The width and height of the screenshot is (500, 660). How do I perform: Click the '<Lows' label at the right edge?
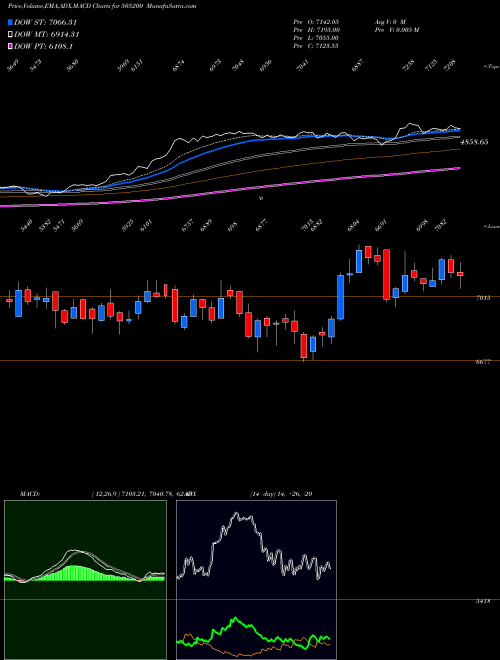(491, 226)
